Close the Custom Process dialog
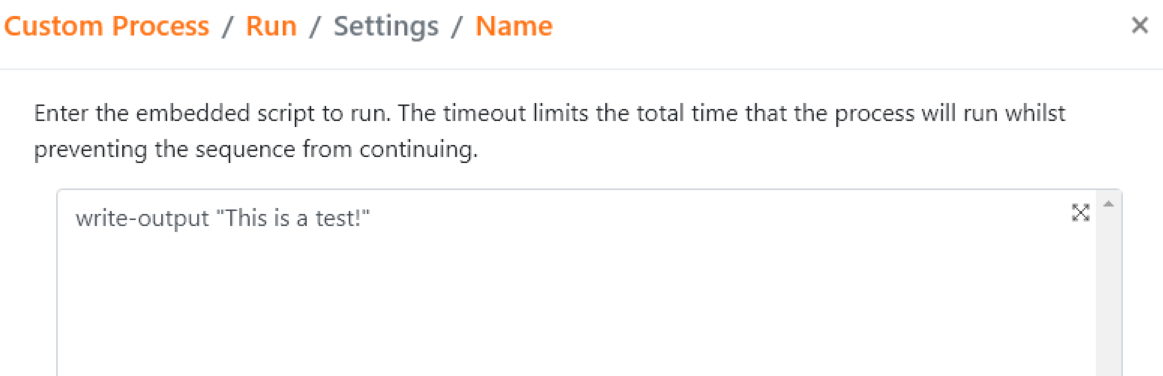Viewport: 1163px width, 376px height. click(x=1139, y=26)
